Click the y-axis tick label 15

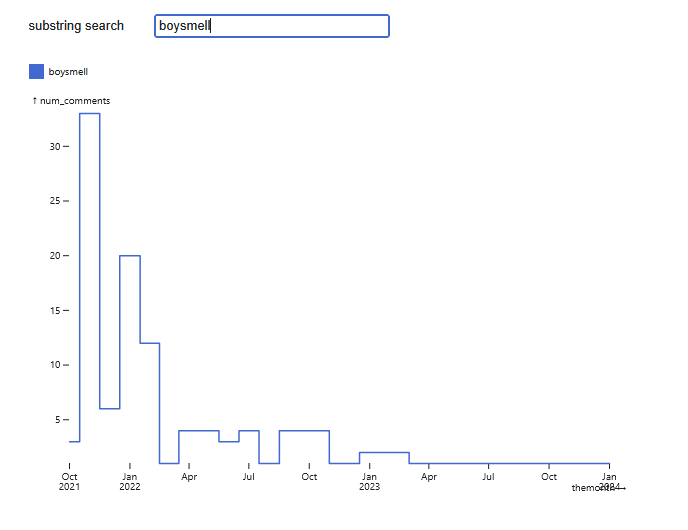point(55,311)
